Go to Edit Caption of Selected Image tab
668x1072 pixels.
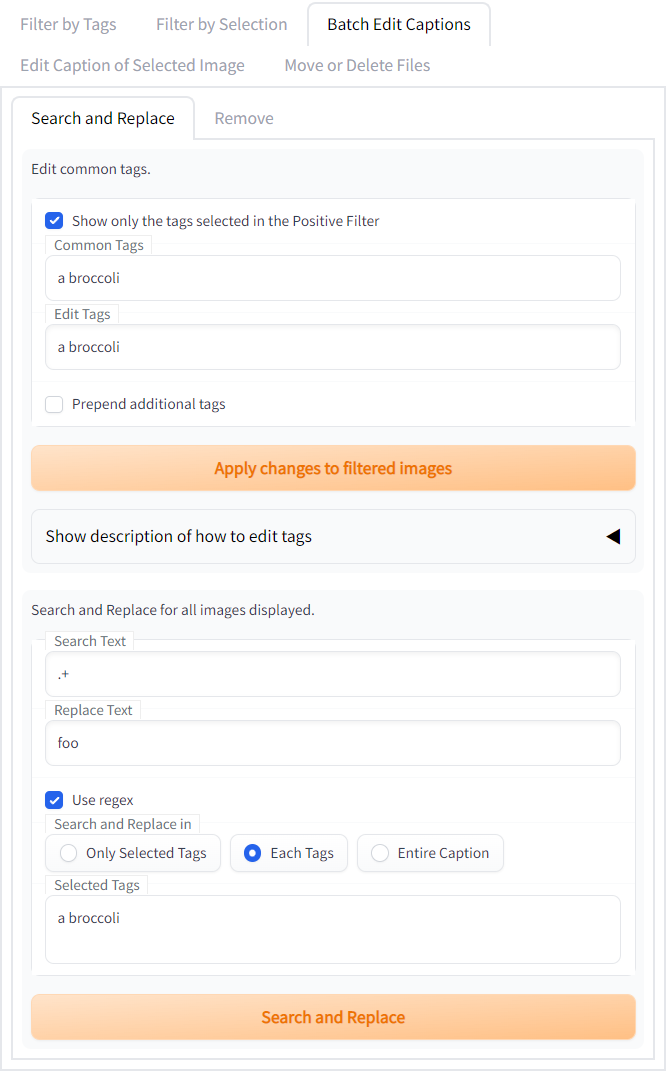[132, 65]
